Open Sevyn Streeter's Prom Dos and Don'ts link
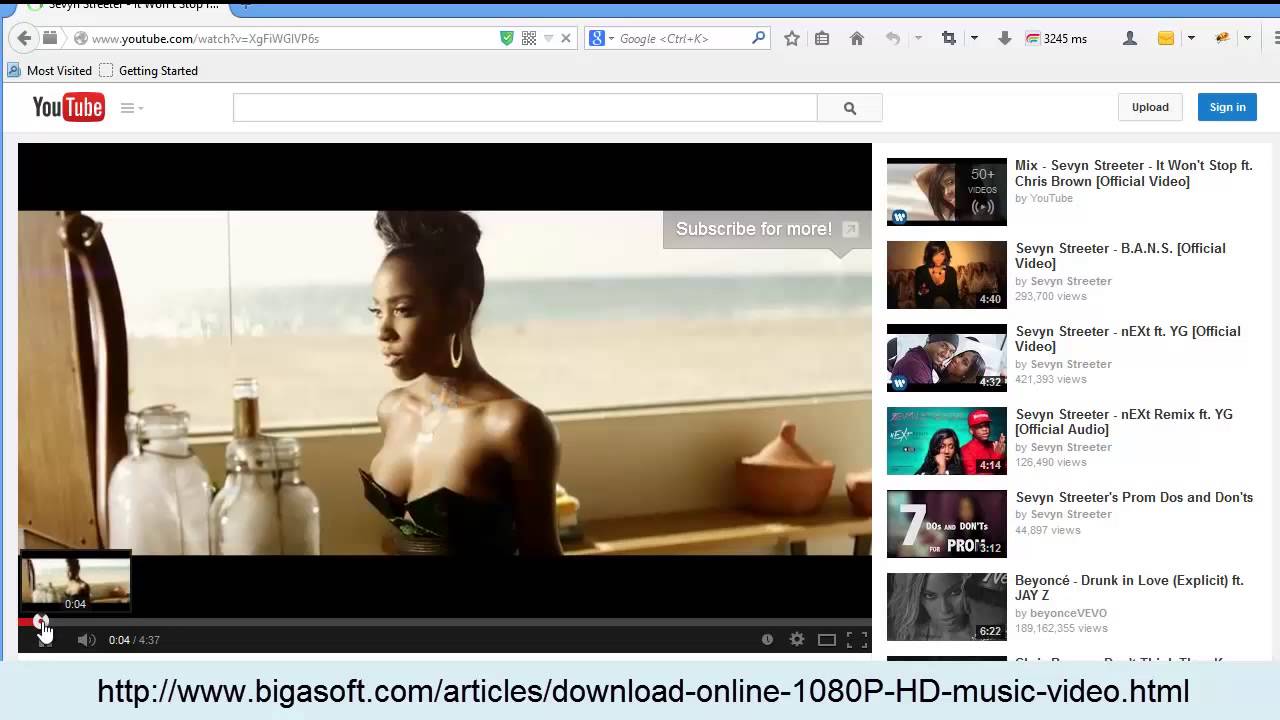1280x720 pixels. 1134,497
